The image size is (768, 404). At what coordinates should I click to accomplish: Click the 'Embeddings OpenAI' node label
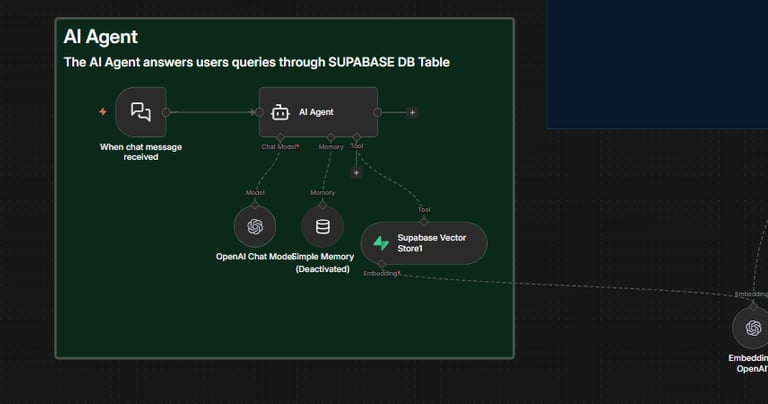[x=748, y=363]
